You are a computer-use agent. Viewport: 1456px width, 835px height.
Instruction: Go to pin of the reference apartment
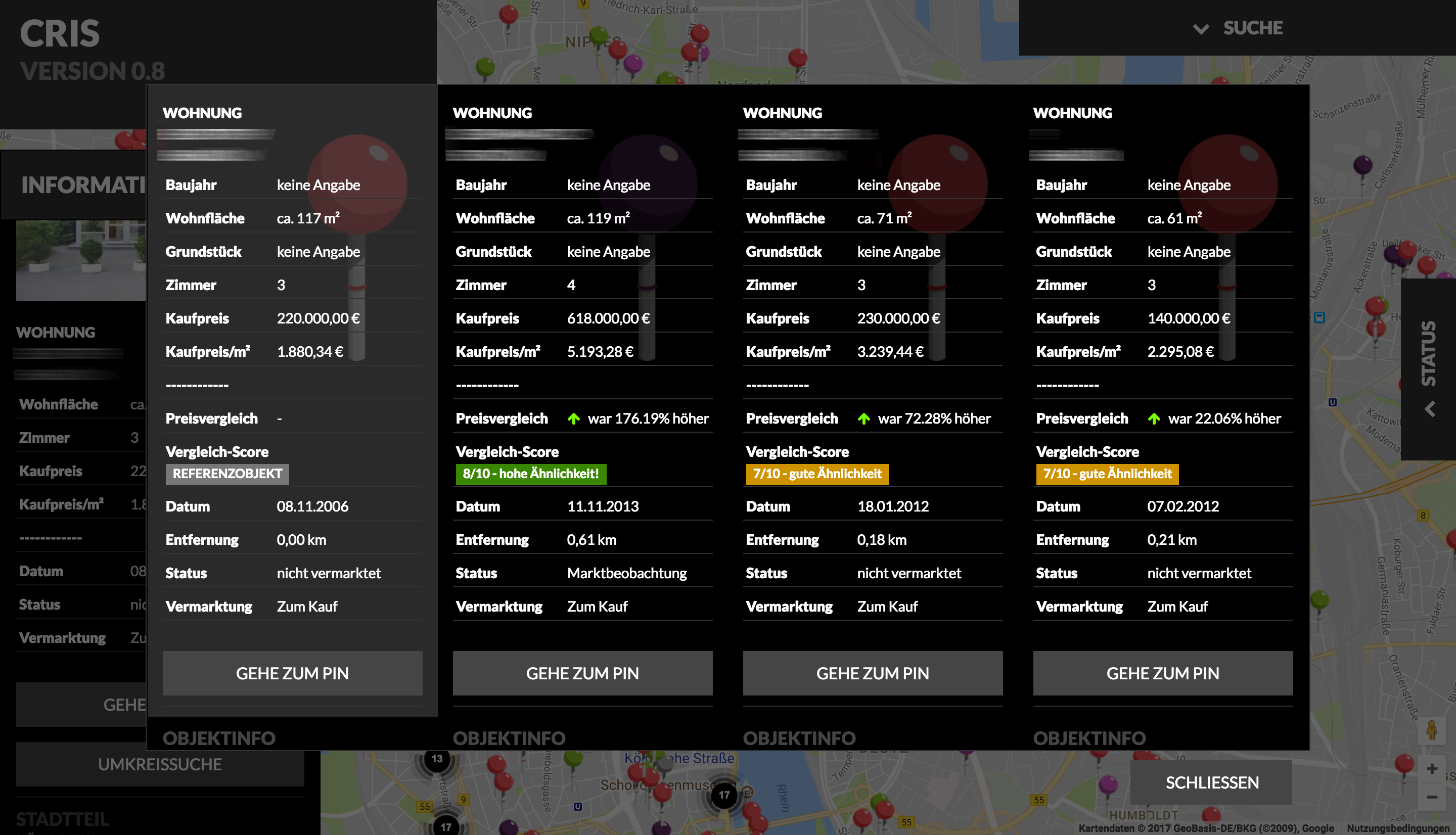[x=292, y=673]
